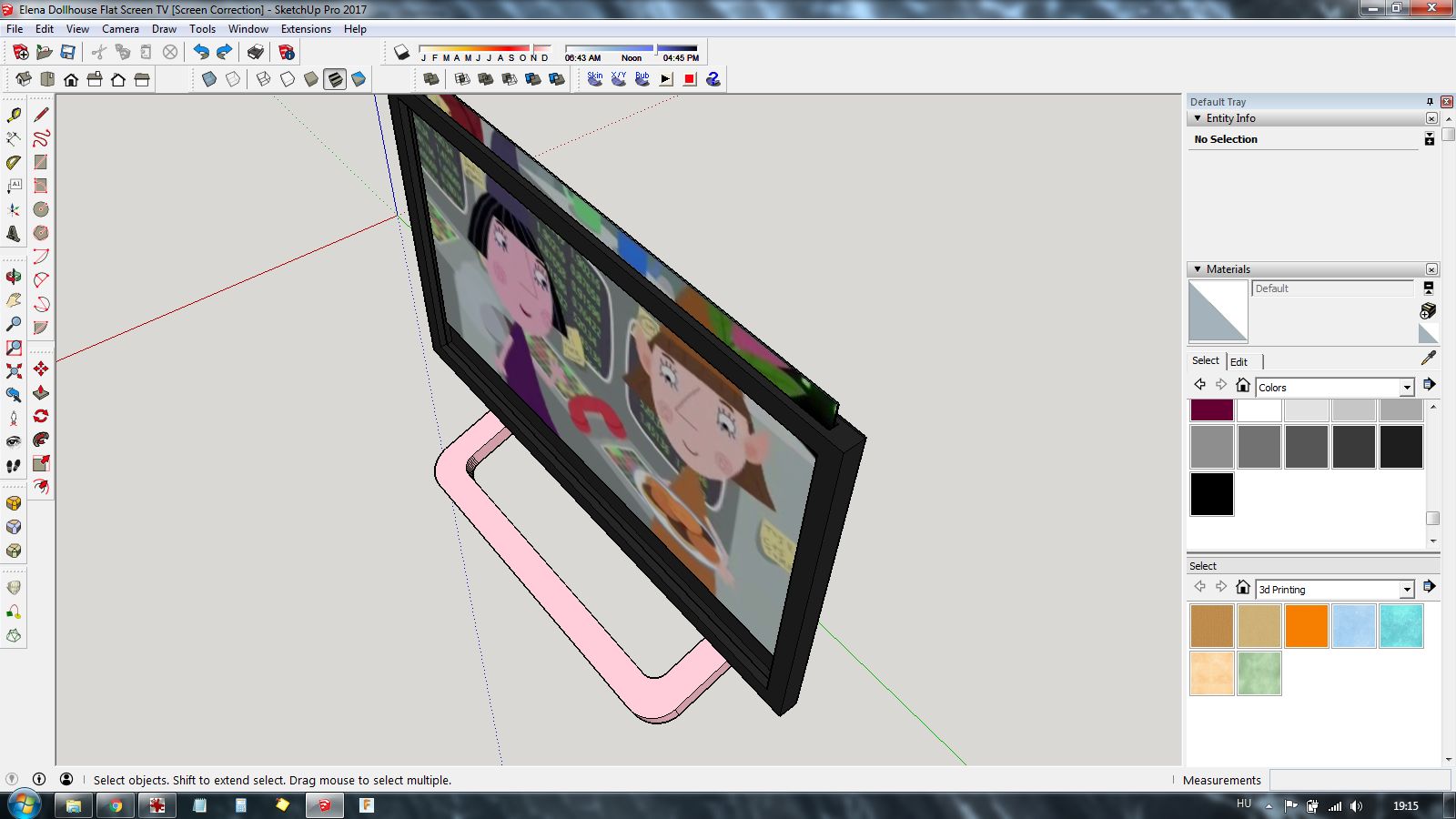Click the red Stop button in toolbar
This screenshot has width=1456, height=819.
point(690,79)
